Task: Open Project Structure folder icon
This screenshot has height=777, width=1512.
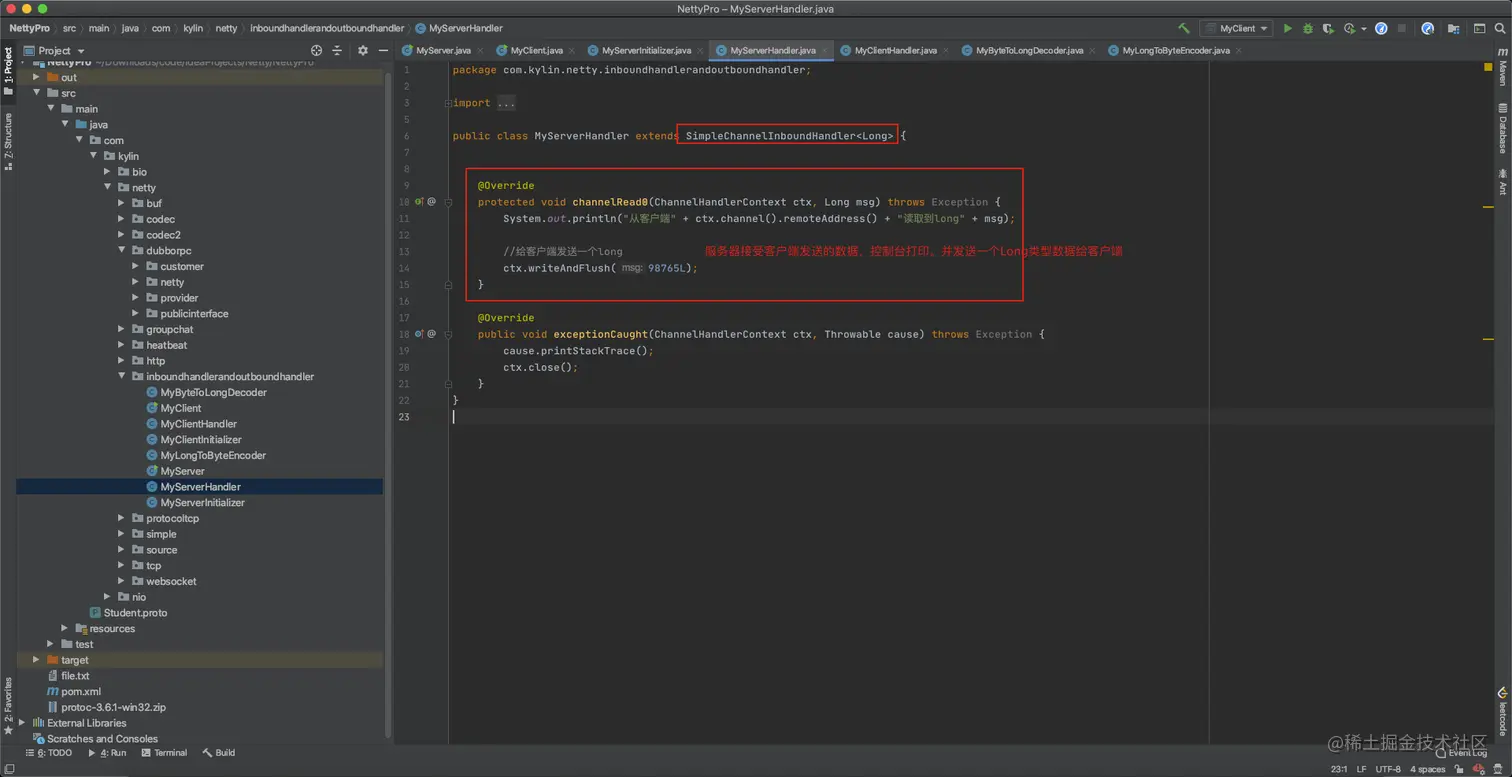Action: (1454, 29)
